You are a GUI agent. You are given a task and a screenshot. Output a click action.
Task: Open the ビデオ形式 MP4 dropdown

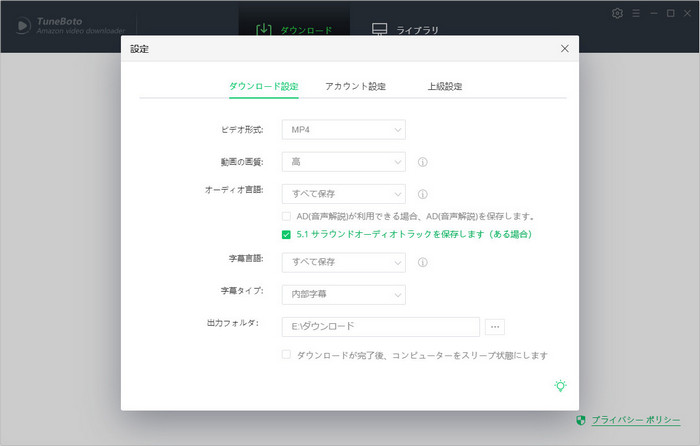344,129
